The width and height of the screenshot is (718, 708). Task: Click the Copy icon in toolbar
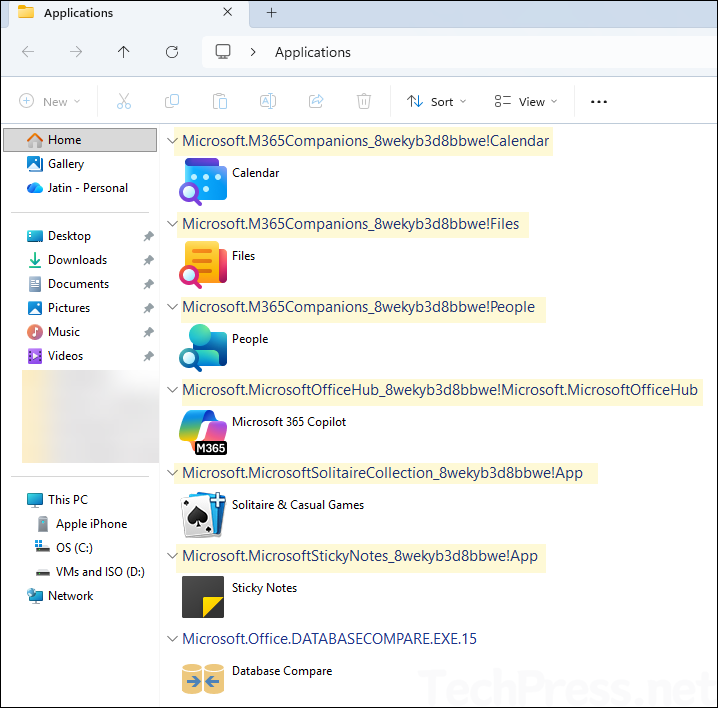[172, 101]
